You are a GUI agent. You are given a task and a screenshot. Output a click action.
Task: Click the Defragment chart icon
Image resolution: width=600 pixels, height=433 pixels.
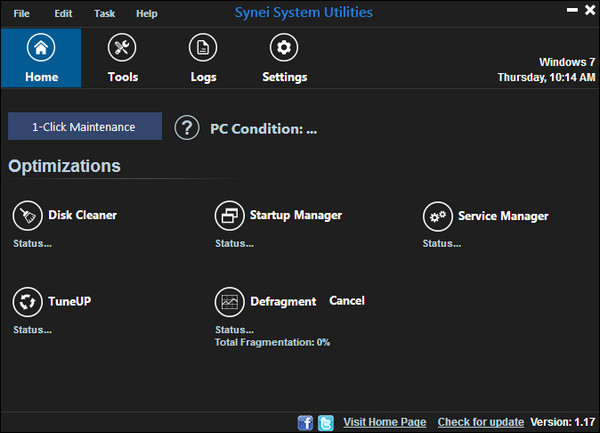(x=229, y=301)
